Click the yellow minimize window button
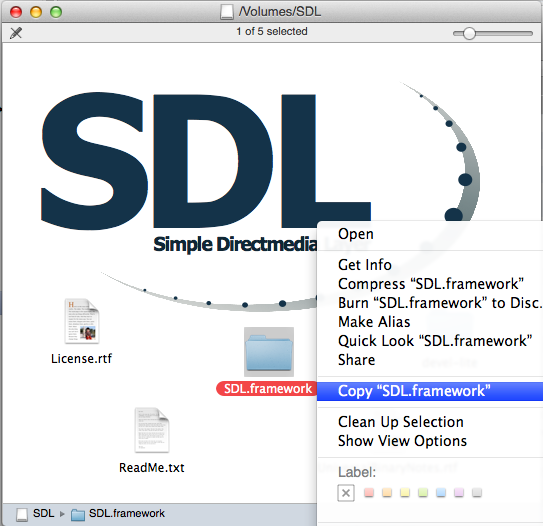This screenshot has height=526, width=543. point(36,12)
